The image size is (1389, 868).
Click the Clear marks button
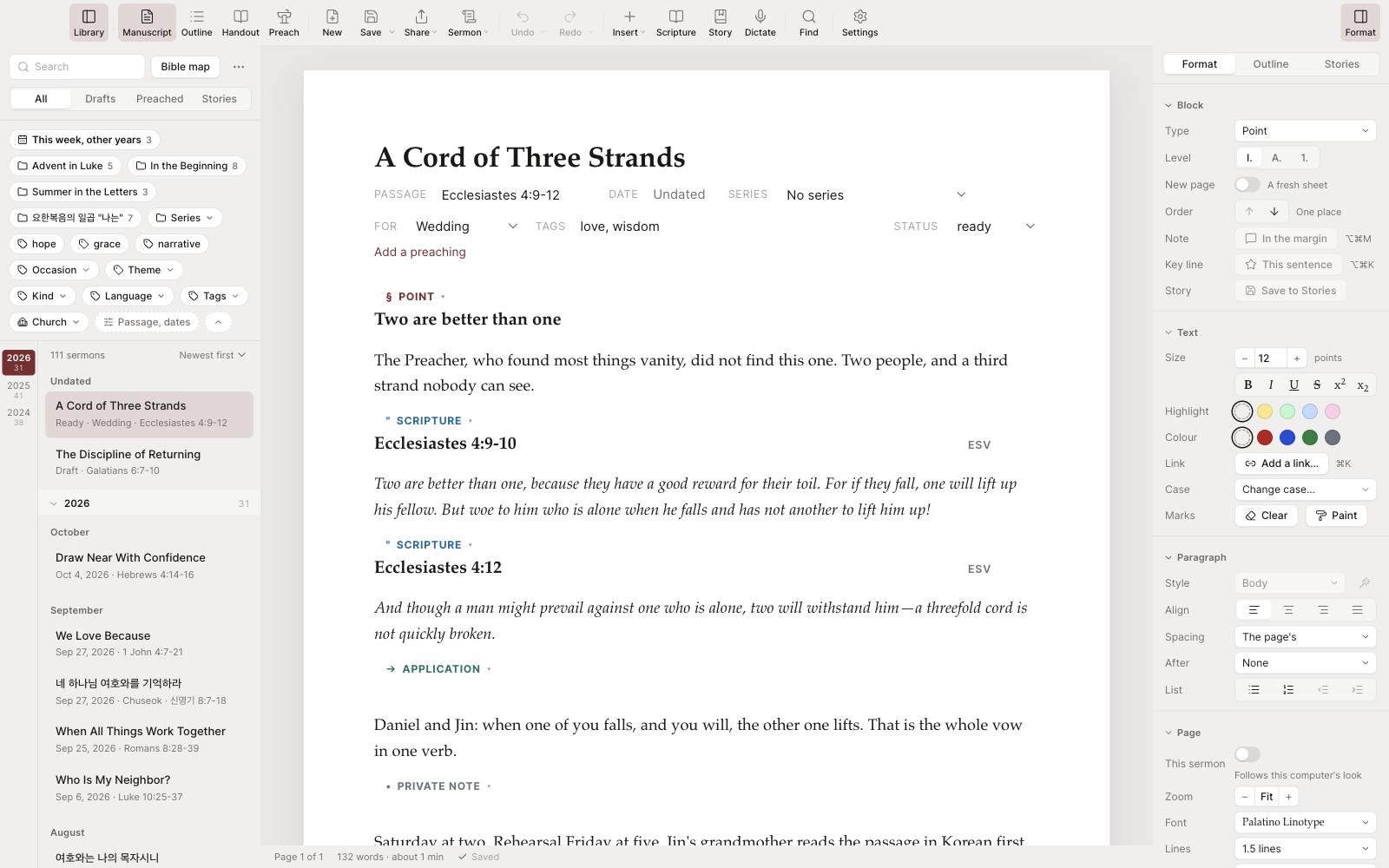tap(1266, 516)
